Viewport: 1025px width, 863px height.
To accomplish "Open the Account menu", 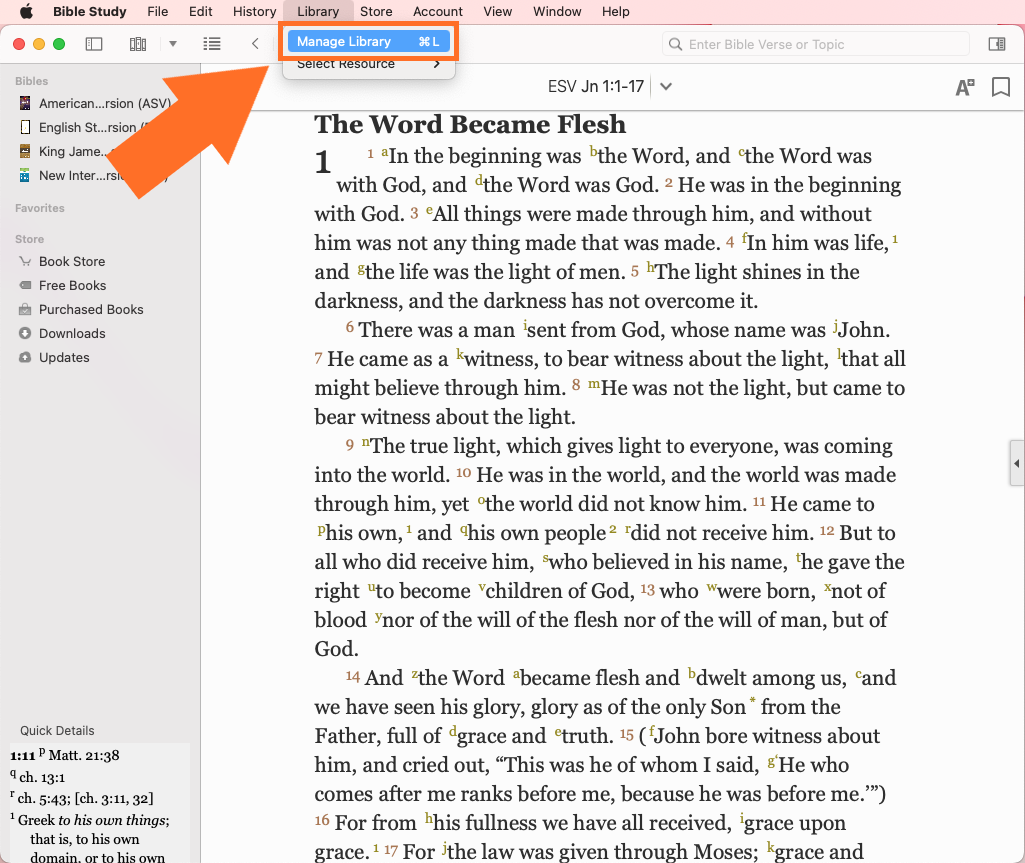I will point(437,11).
